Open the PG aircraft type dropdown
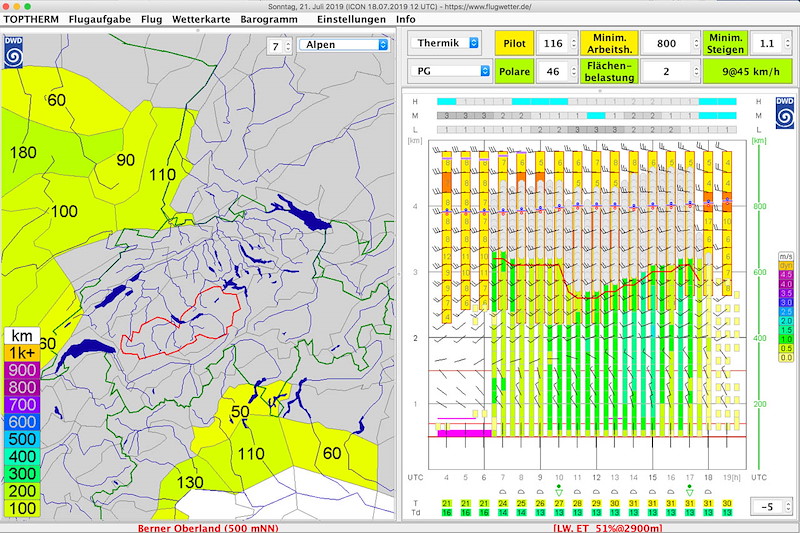800x533 pixels. tap(450, 71)
